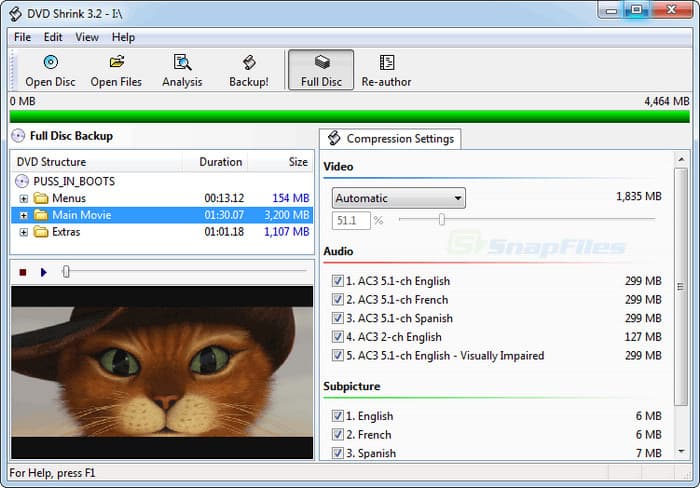Click the 1,835 MB video size value
Screen dimensions: 700x488
pyautogui.click(x=639, y=196)
